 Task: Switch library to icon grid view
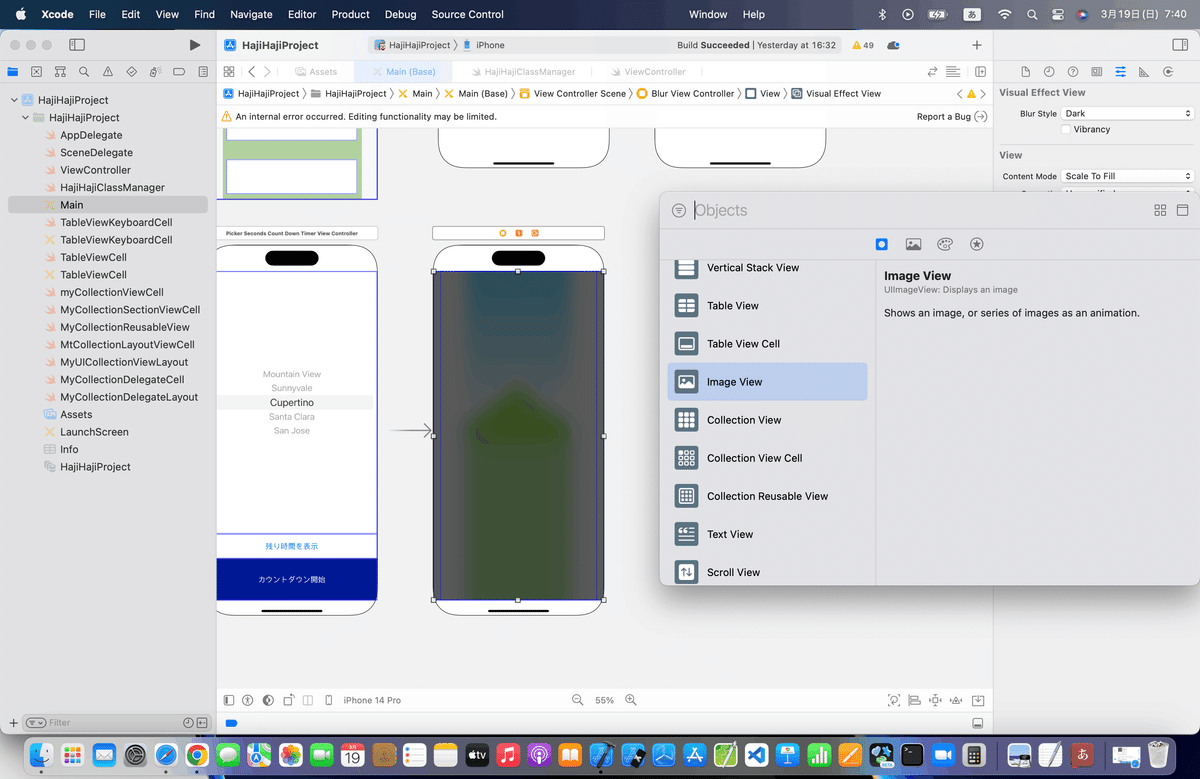[x=1160, y=210]
